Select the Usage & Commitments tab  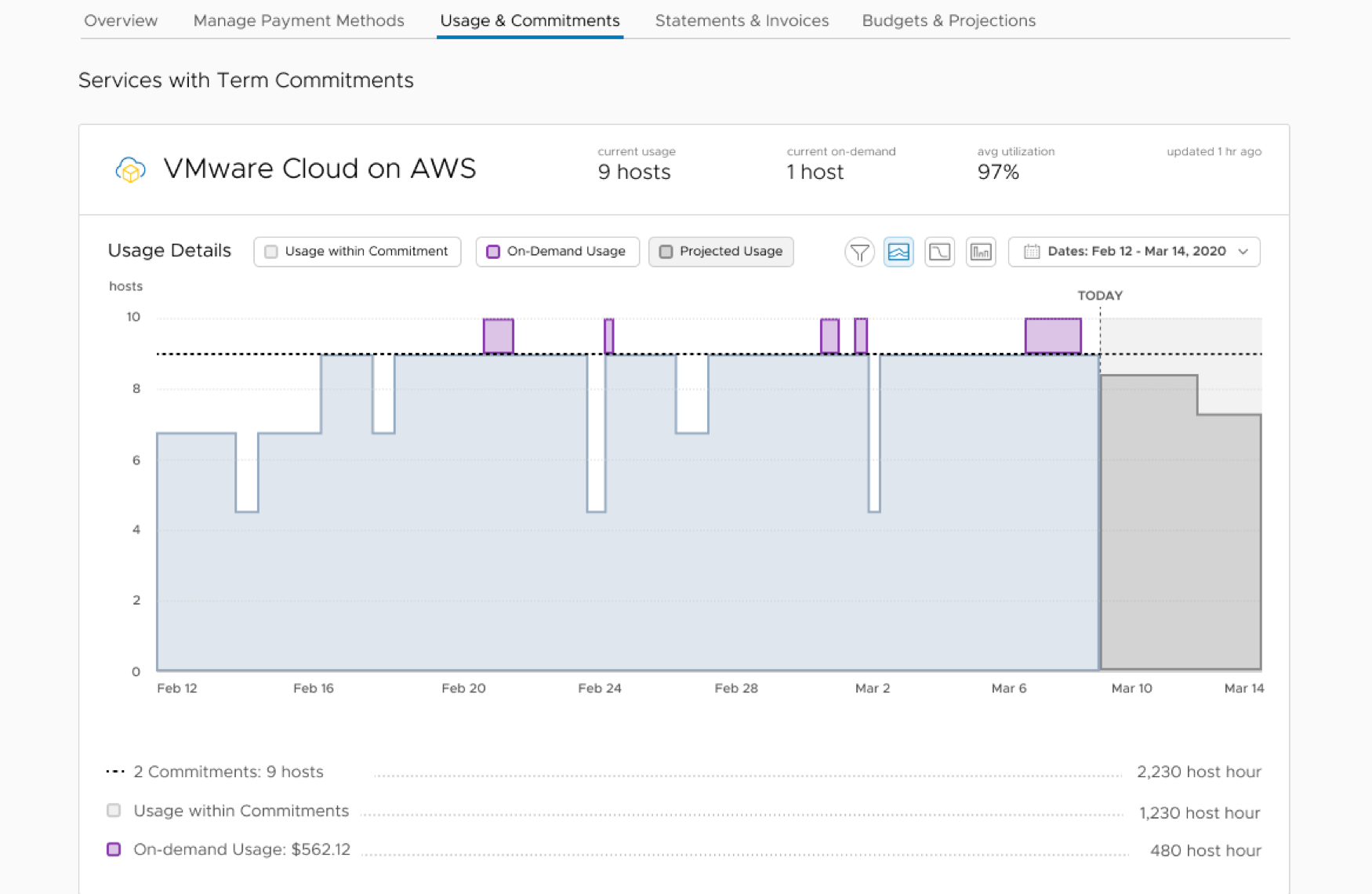(x=530, y=20)
